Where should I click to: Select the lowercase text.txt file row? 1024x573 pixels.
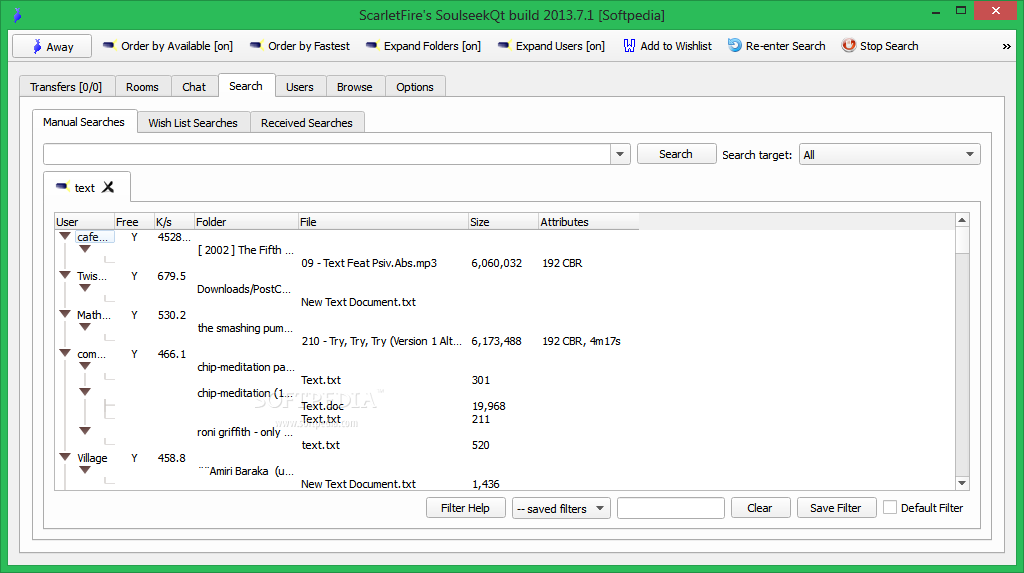pyautogui.click(x=320, y=445)
